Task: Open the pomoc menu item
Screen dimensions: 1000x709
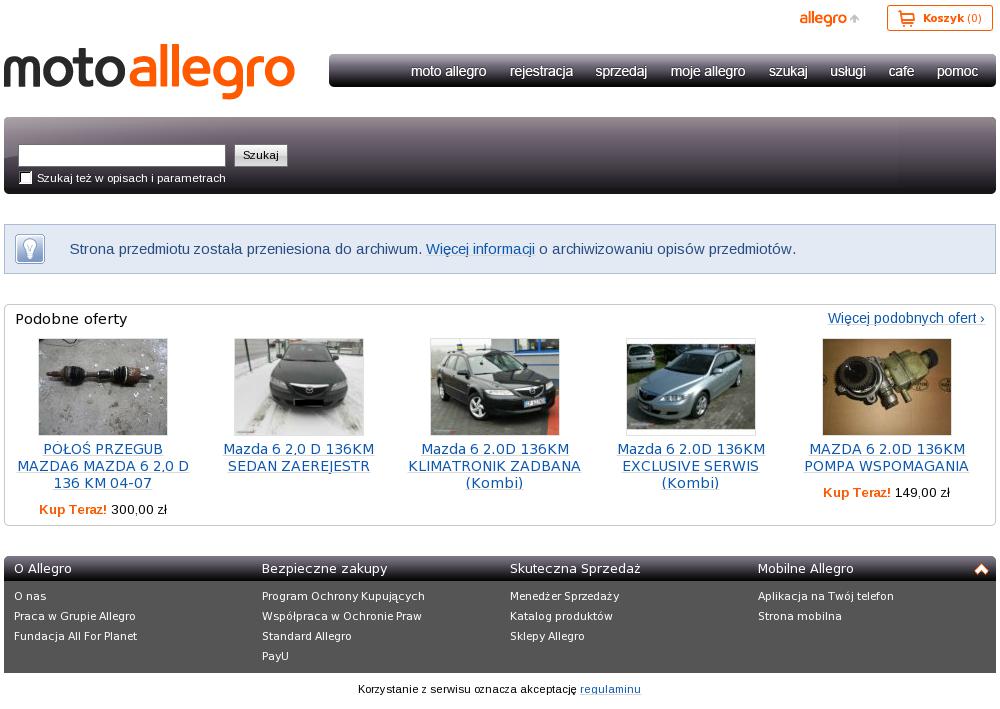Action: tap(957, 71)
